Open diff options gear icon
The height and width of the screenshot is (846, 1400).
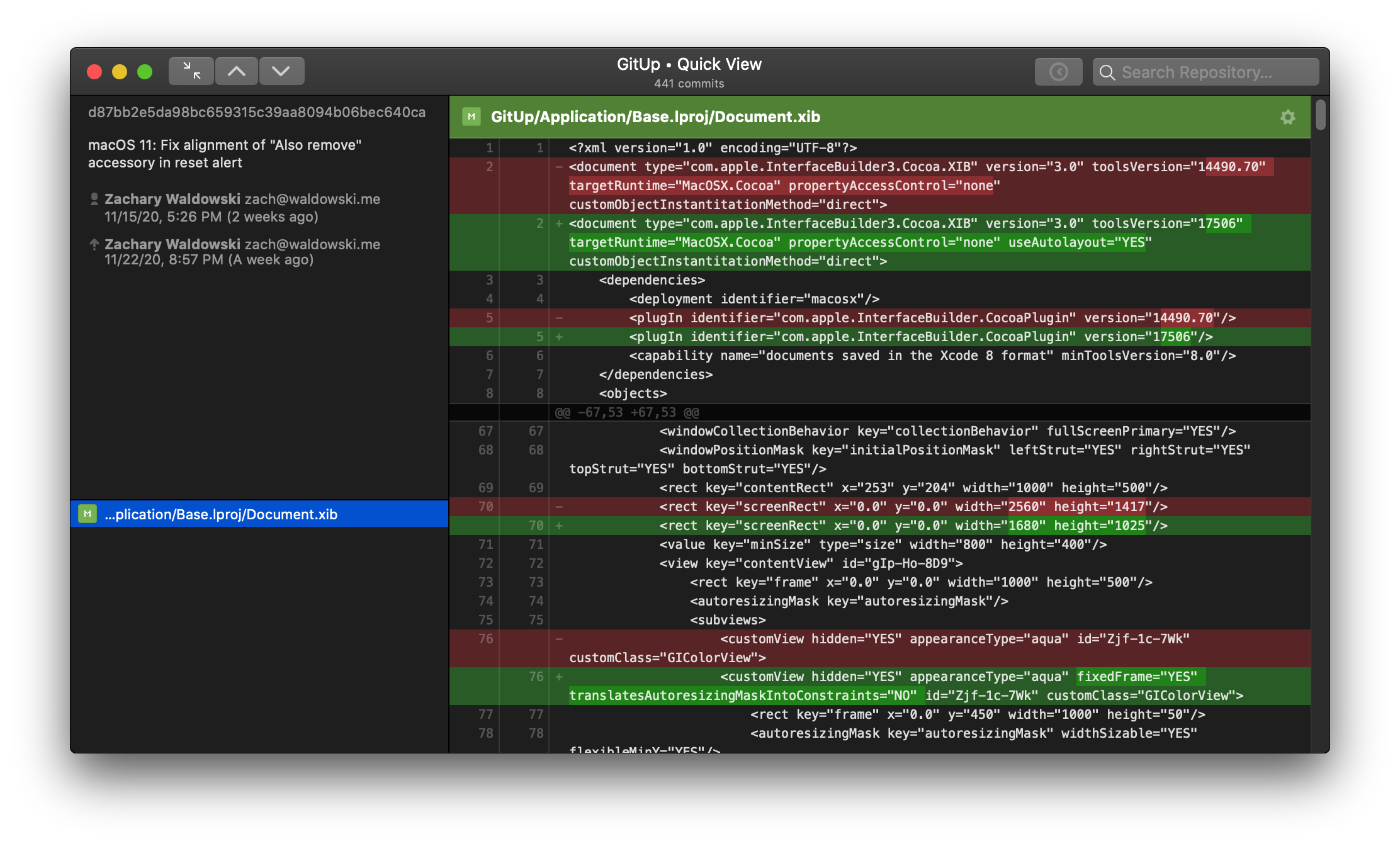point(1287,117)
